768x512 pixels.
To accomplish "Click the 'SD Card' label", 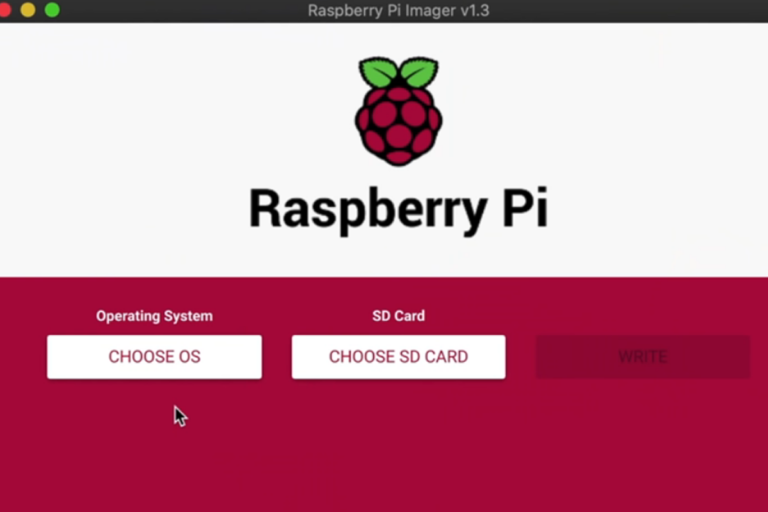I will pos(398,316).
